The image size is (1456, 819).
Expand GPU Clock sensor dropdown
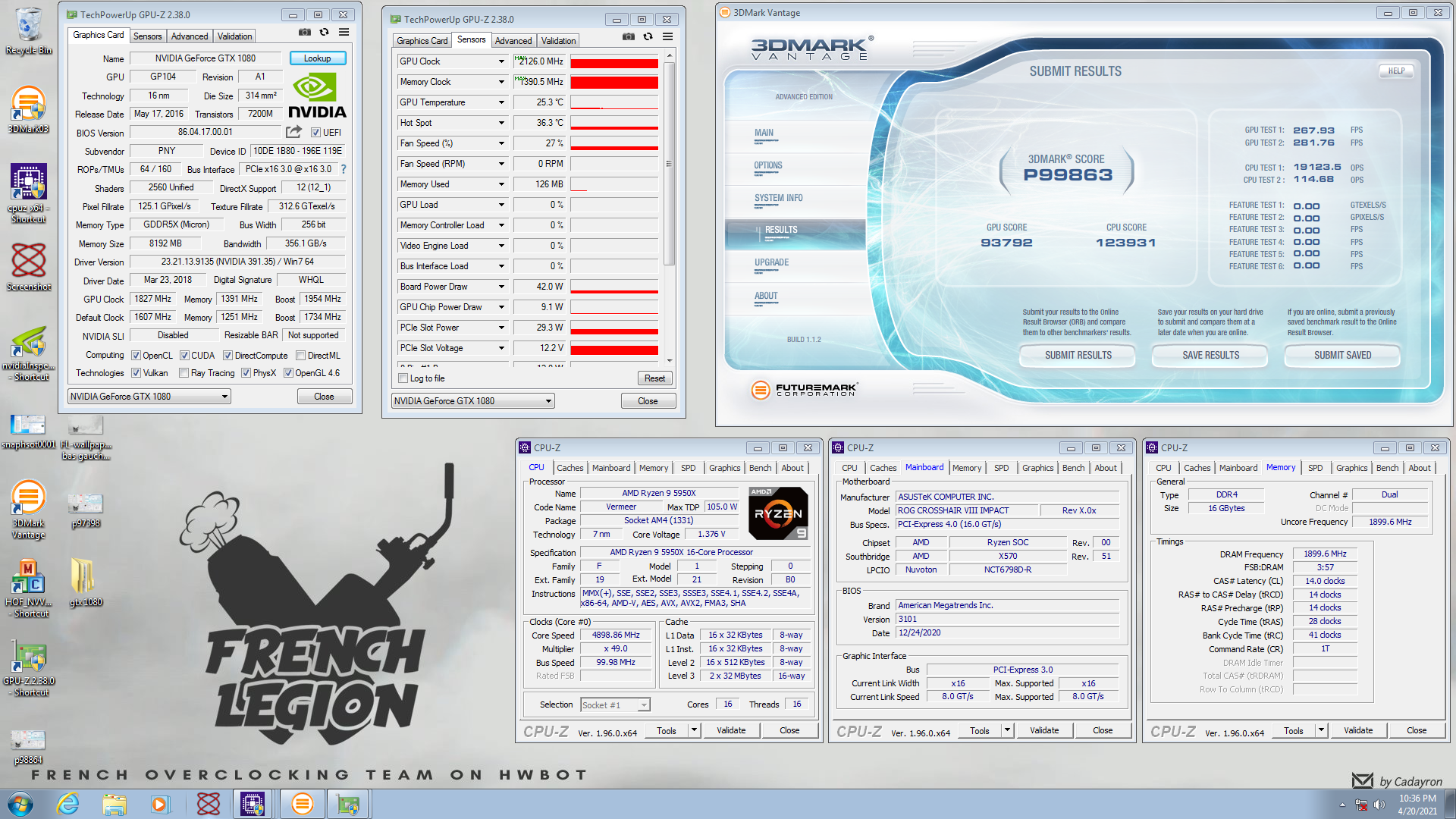pos(501,61)
